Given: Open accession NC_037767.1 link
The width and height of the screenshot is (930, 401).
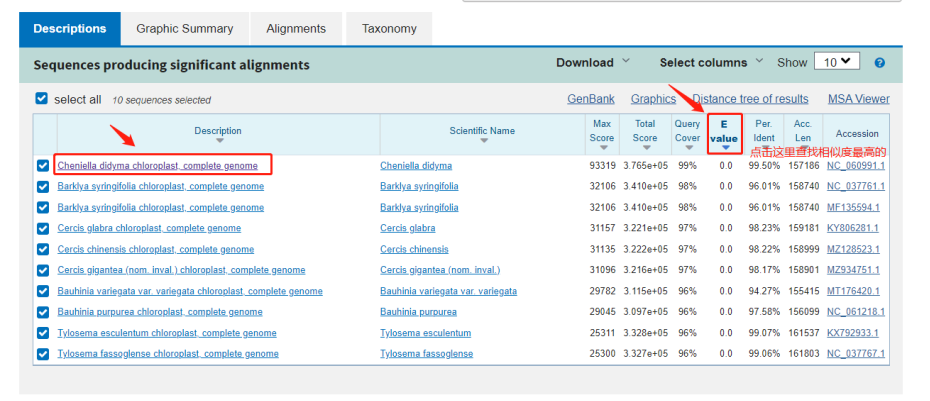Looking at the screenshot, I should pos(856,354).
